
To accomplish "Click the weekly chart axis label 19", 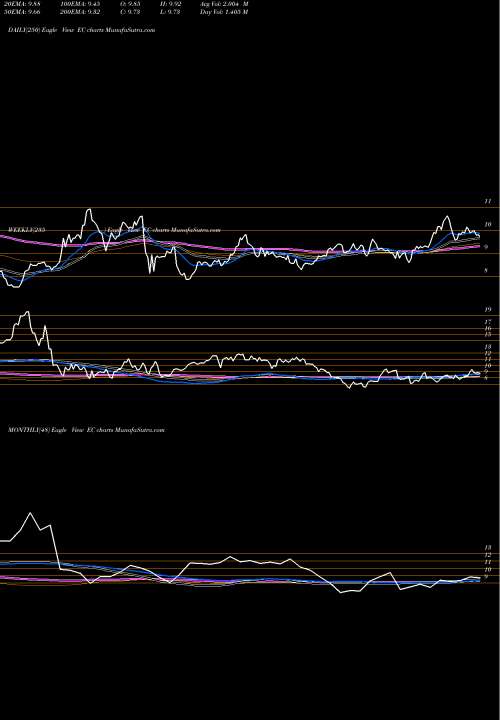I will click(488, 310).
